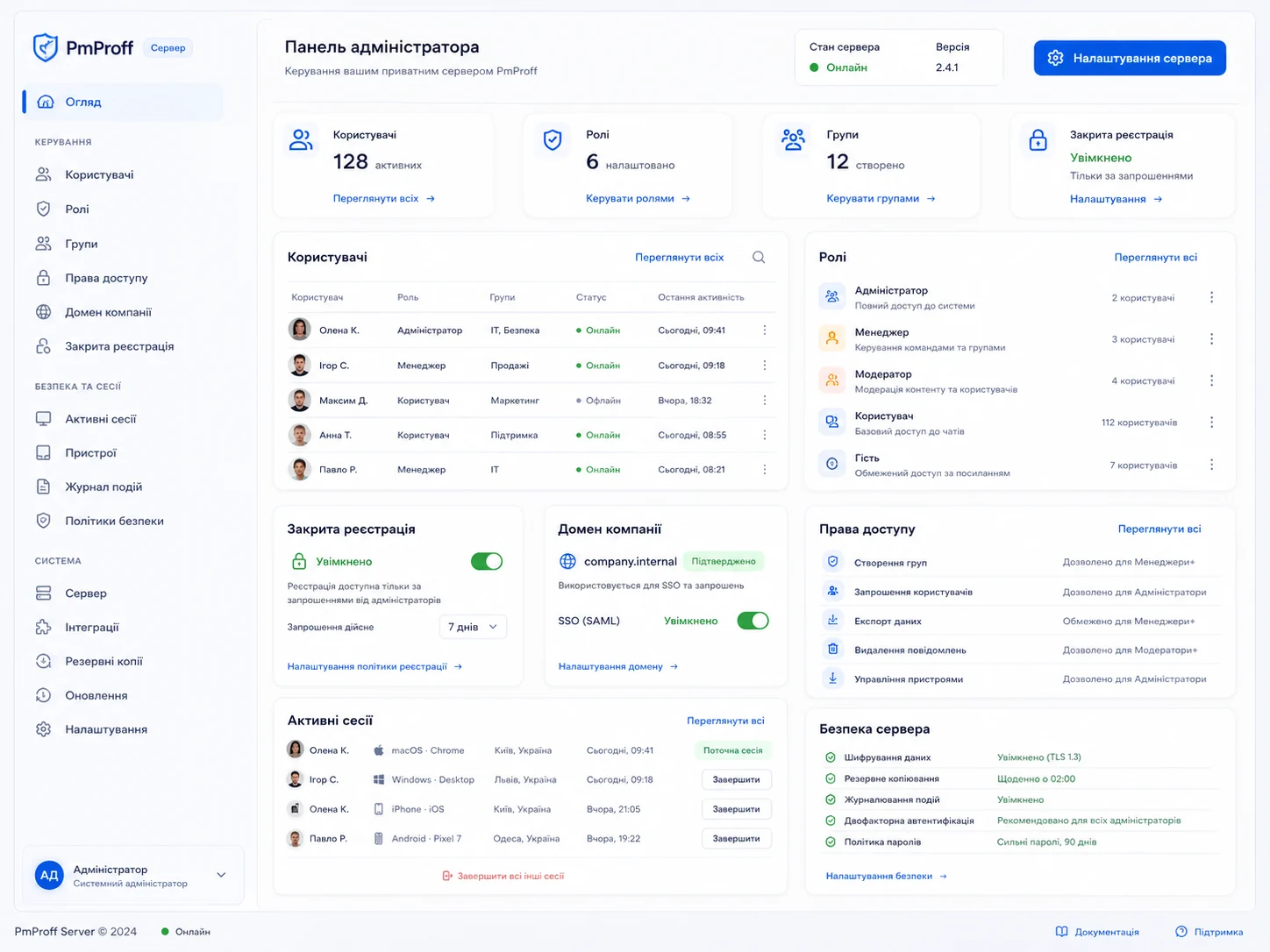This screenshot has width=1270, height=952.
Task: Open three-dot menu for Модератор role
Action: [x=1212, y=380]
